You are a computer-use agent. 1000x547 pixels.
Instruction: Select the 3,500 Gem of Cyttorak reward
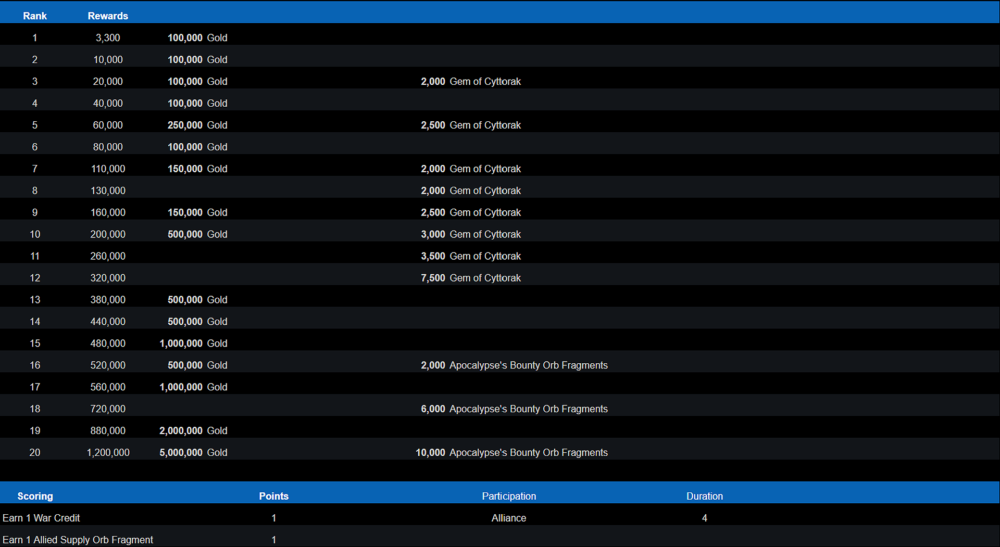coord(471,256)
